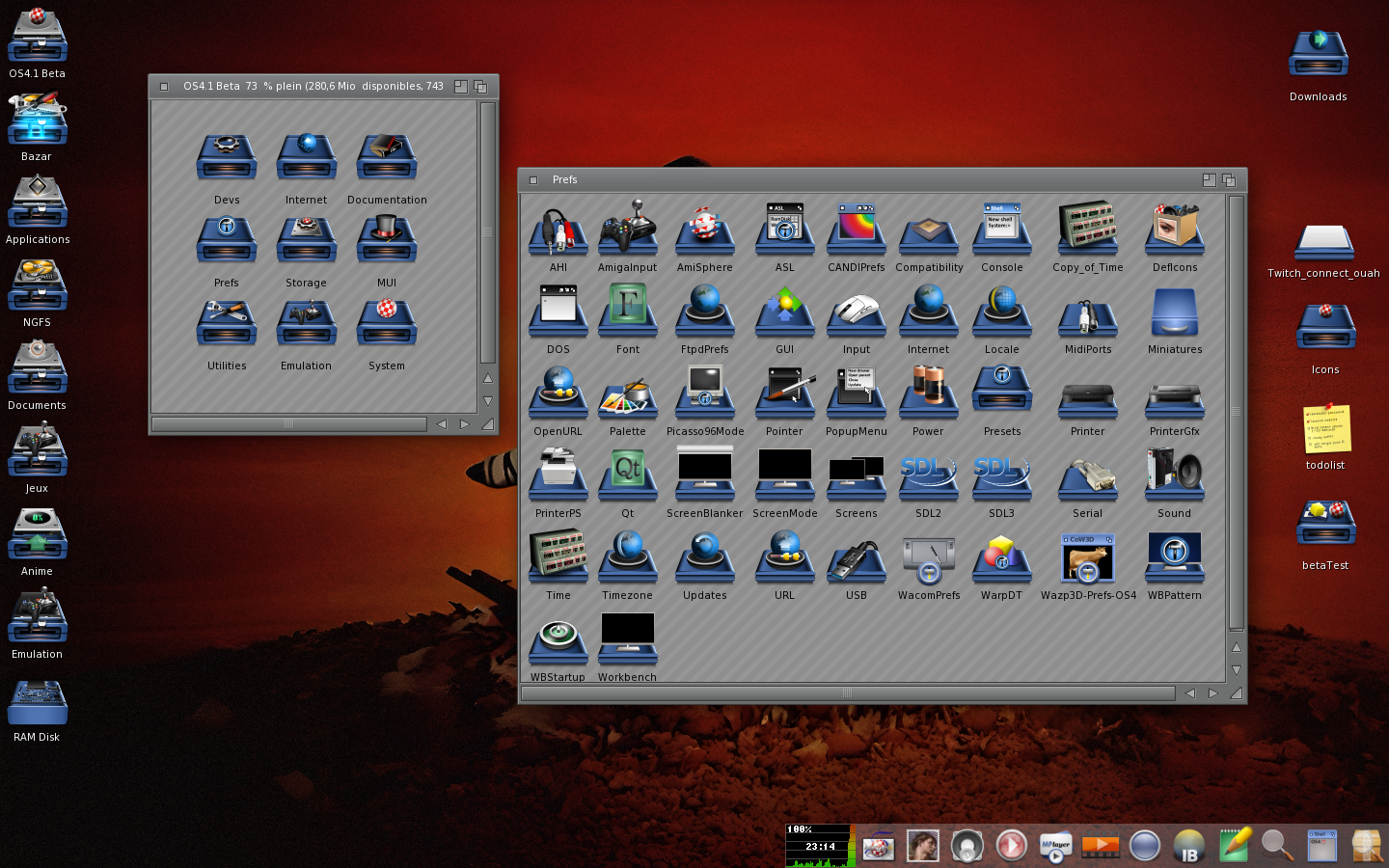Open the WBPattern prefs icon
This screenshot has width=1389, height=868.
pyautogui.click(x=1174, y=558)
